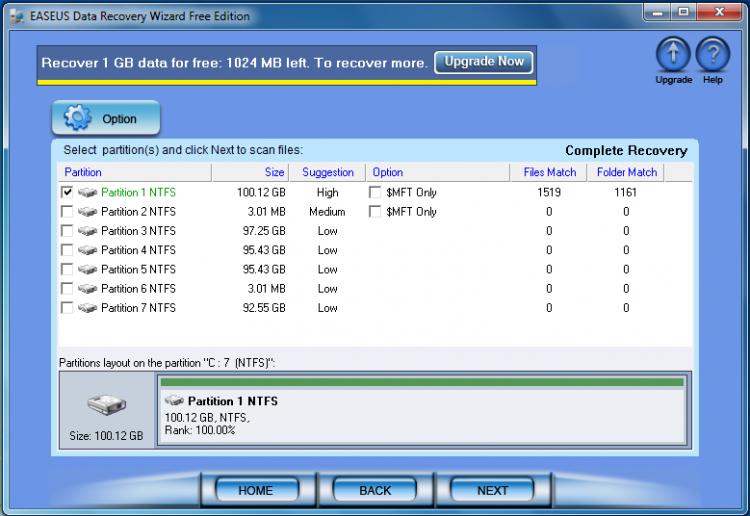Viewport: 750px width, 516px height.
Task: Open Help with the question mark icon
Action: [712, 55]
